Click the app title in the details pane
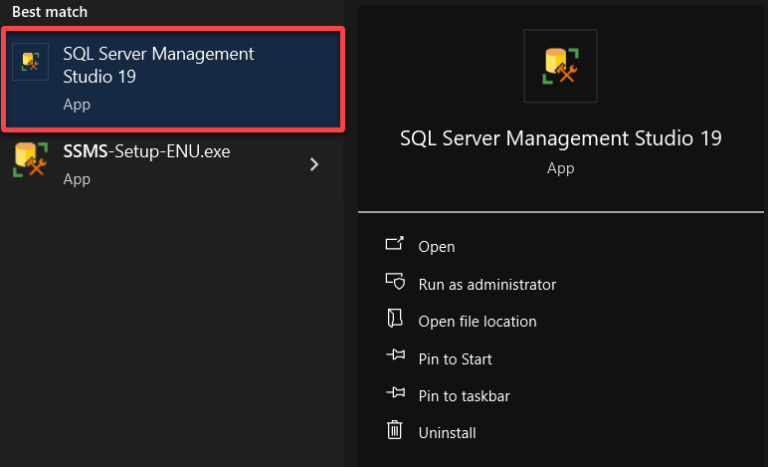 (x=560, y=138)
